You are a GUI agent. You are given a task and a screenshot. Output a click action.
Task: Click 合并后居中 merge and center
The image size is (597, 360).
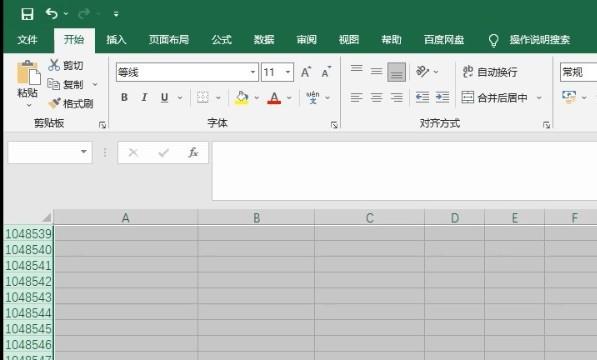click(494, 98)
